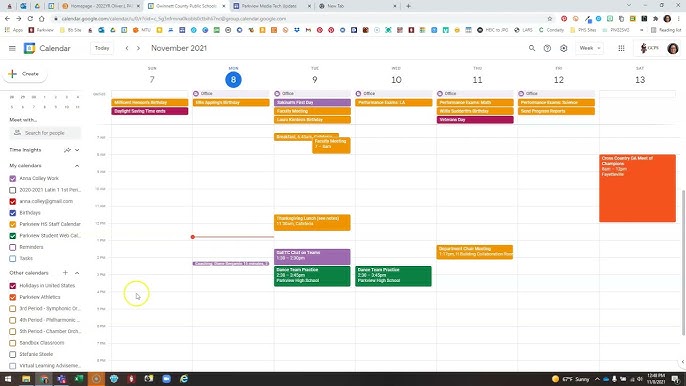Enable the Tasks calendar
Viewport: 686px width, 386px height.
pyautogui.click(x=13, y=259)
